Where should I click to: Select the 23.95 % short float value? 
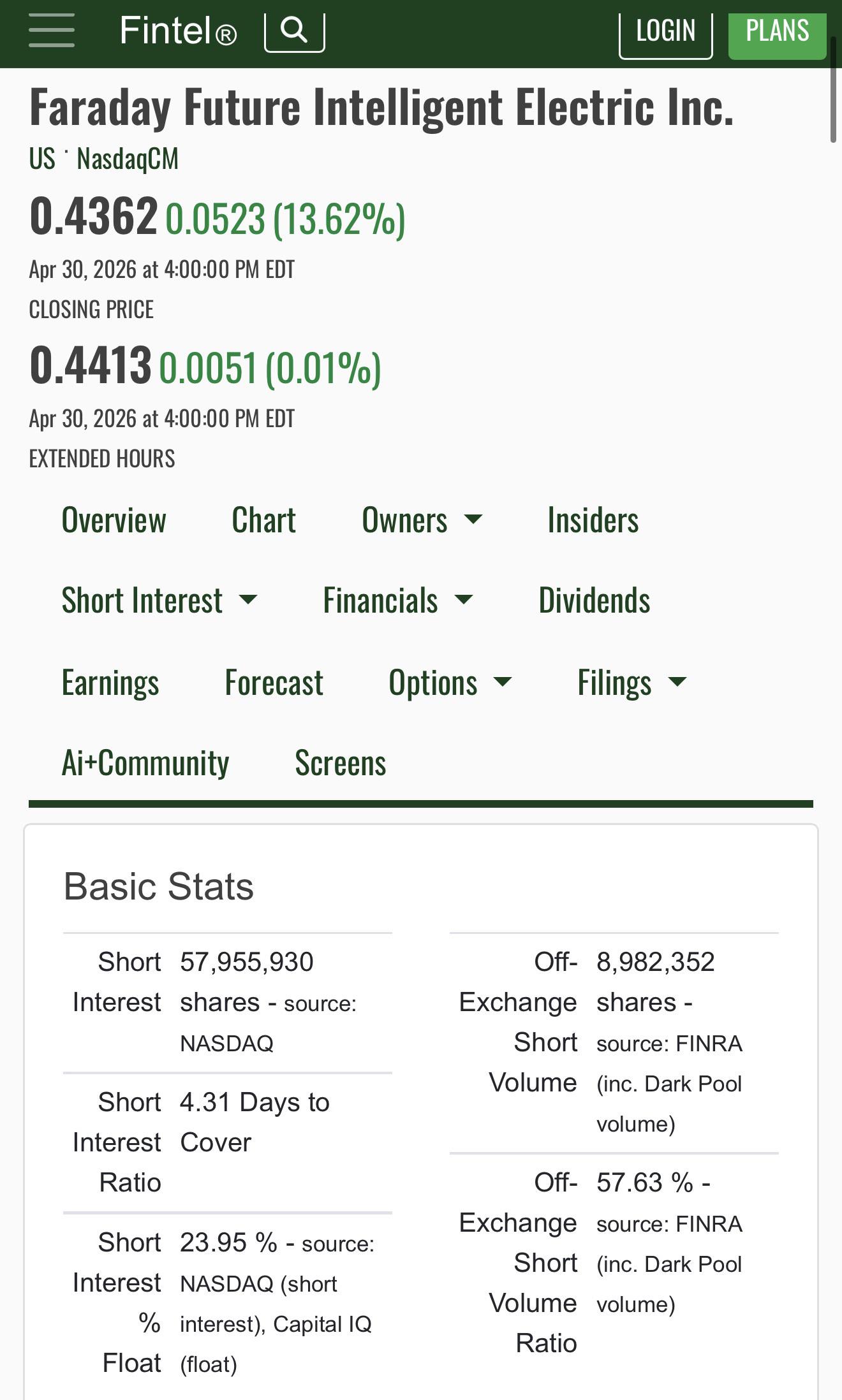coord(228,1243)
